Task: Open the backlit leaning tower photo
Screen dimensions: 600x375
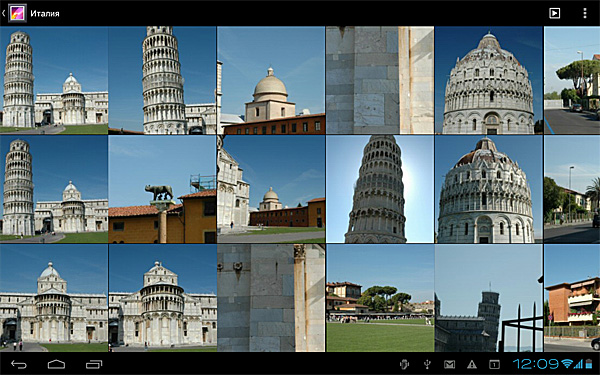Action: (380, 189)
